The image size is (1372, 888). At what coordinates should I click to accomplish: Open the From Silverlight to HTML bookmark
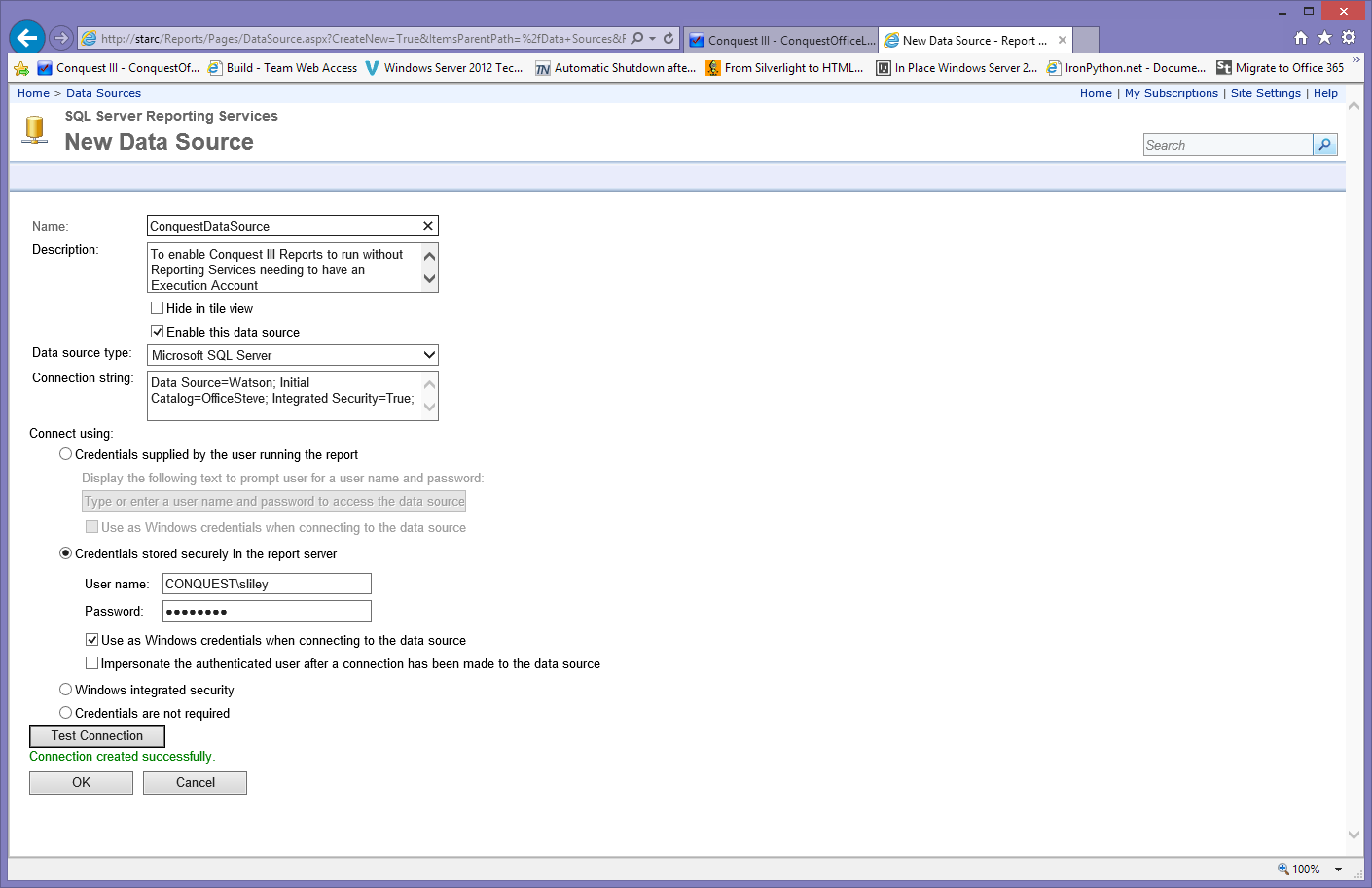click(784, 68)
